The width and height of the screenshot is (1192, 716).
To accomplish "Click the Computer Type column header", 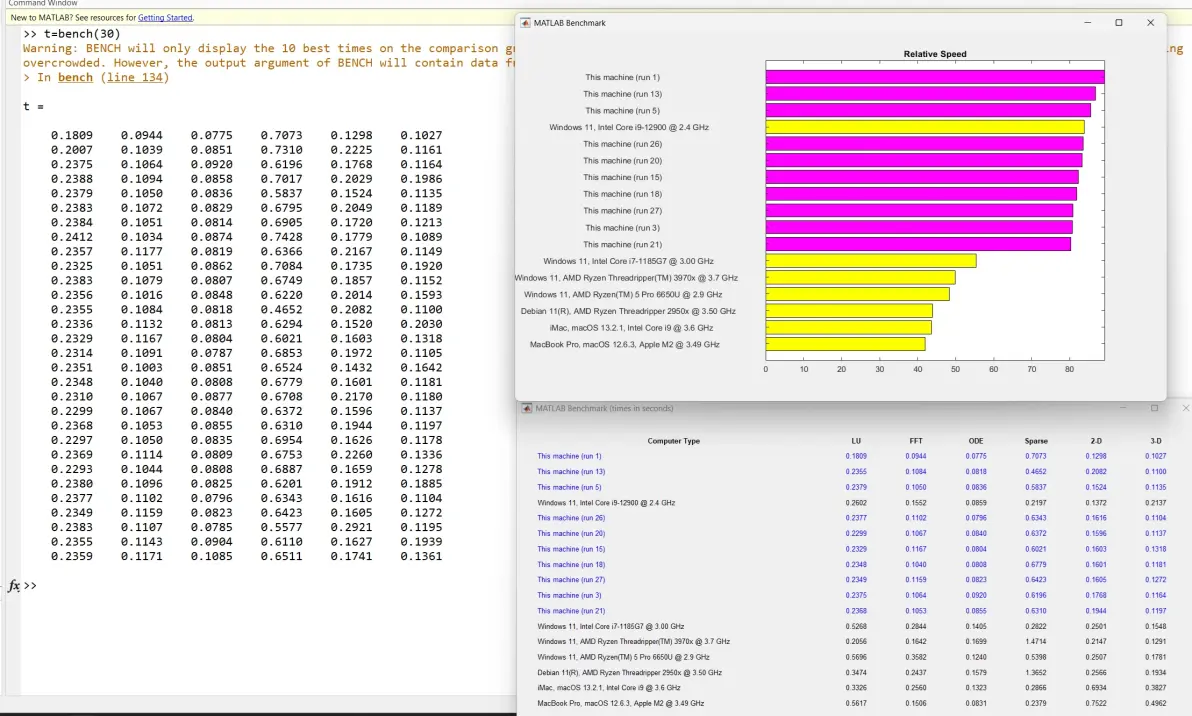I will point(674,441).
